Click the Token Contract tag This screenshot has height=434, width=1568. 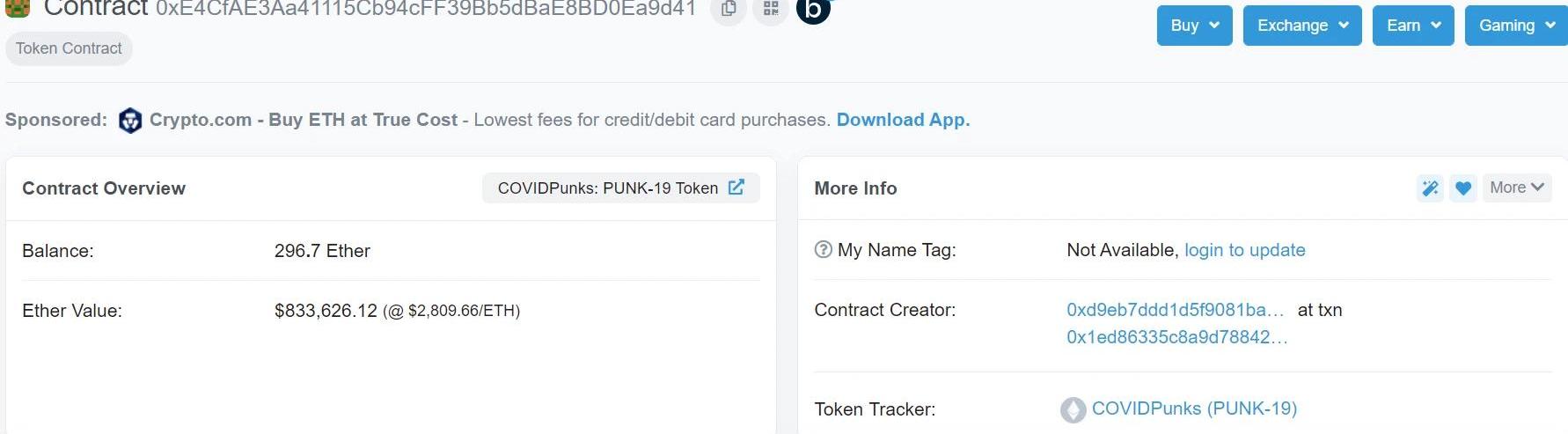69,48
